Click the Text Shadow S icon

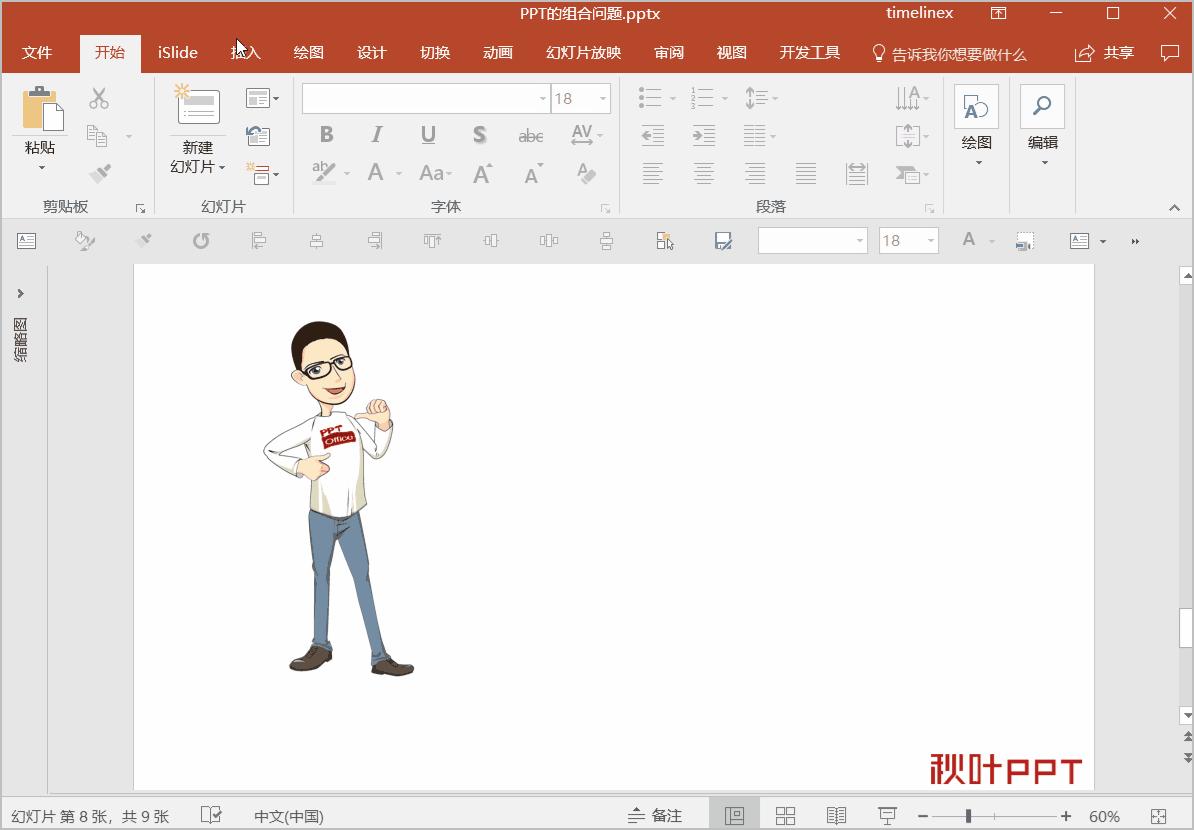coord(479,135)
